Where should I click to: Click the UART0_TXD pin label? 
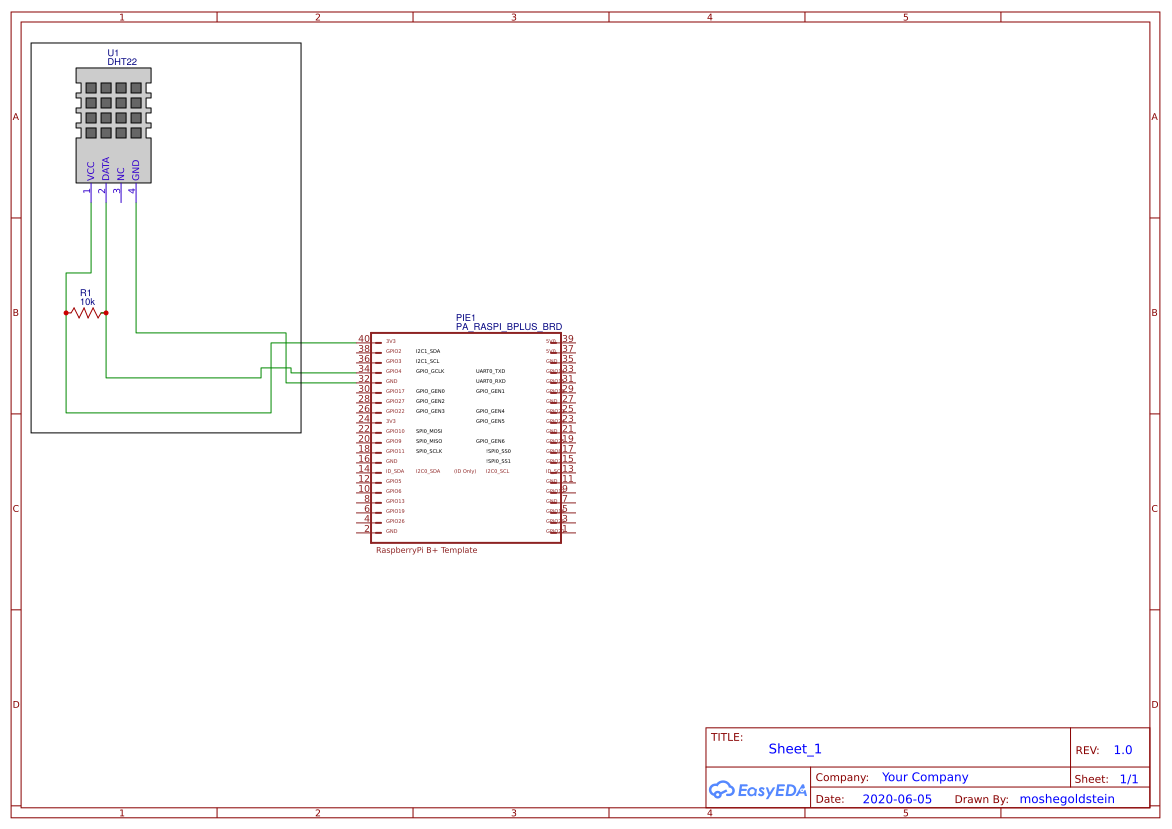point(490,371)
